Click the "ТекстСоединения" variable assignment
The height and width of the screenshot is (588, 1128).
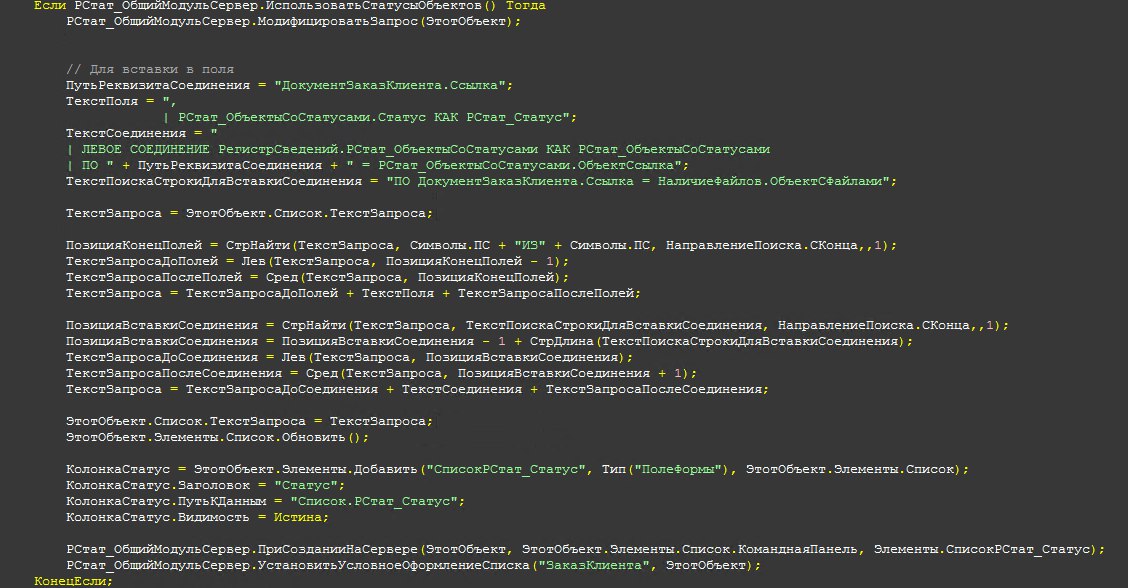pos(126,134)
